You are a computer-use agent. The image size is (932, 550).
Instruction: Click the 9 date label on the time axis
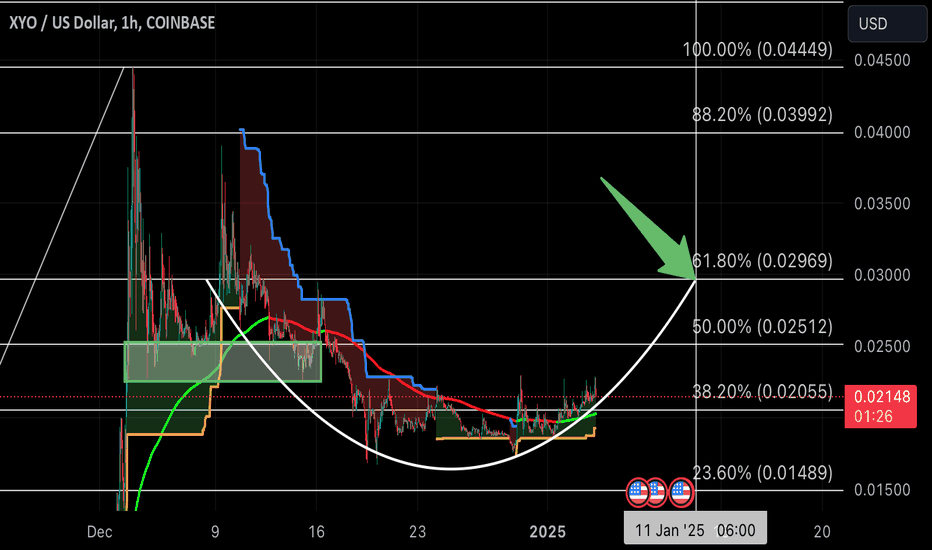[215, 532]
